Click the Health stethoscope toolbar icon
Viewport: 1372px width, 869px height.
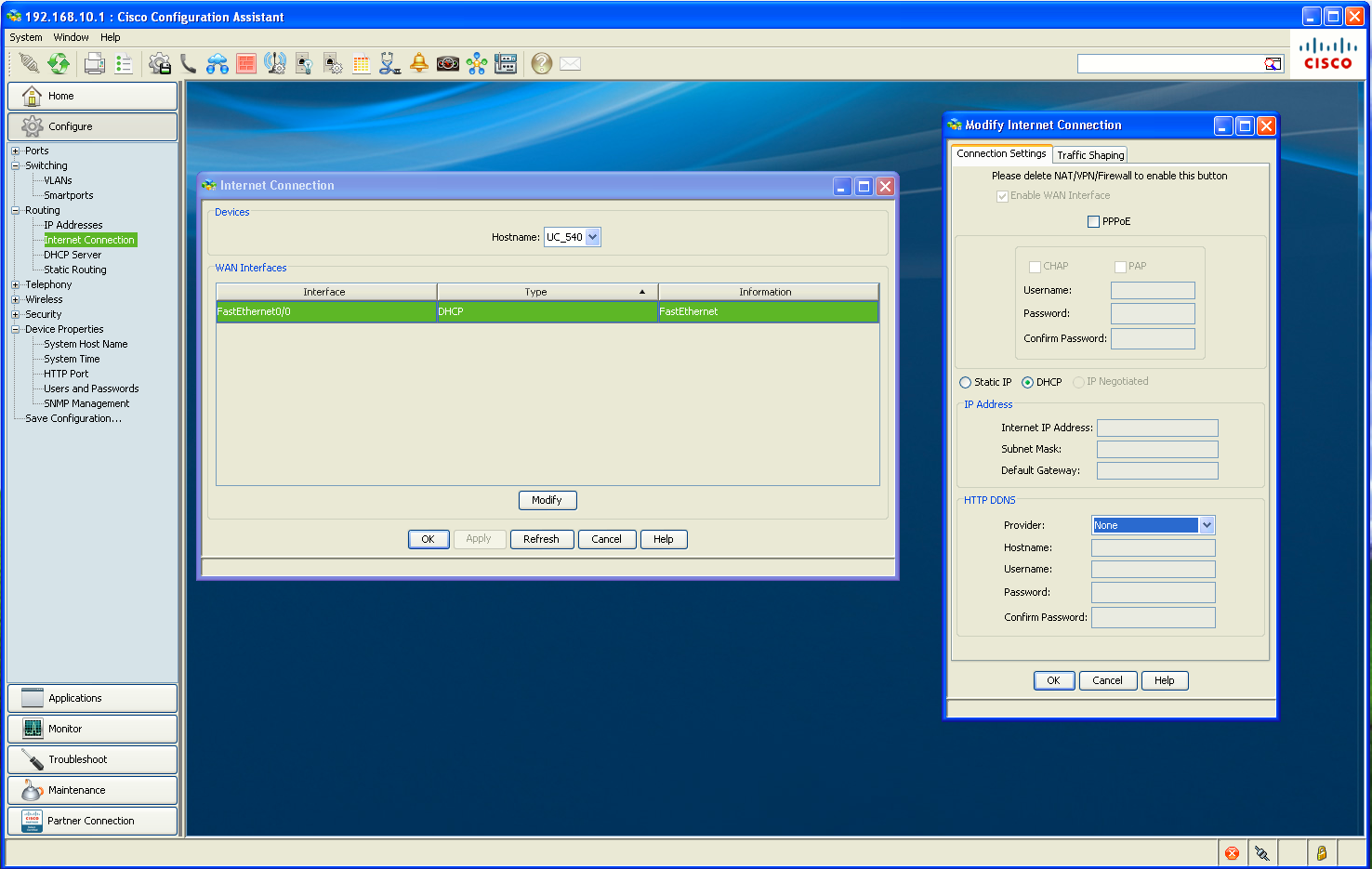(x=390, y=63)
